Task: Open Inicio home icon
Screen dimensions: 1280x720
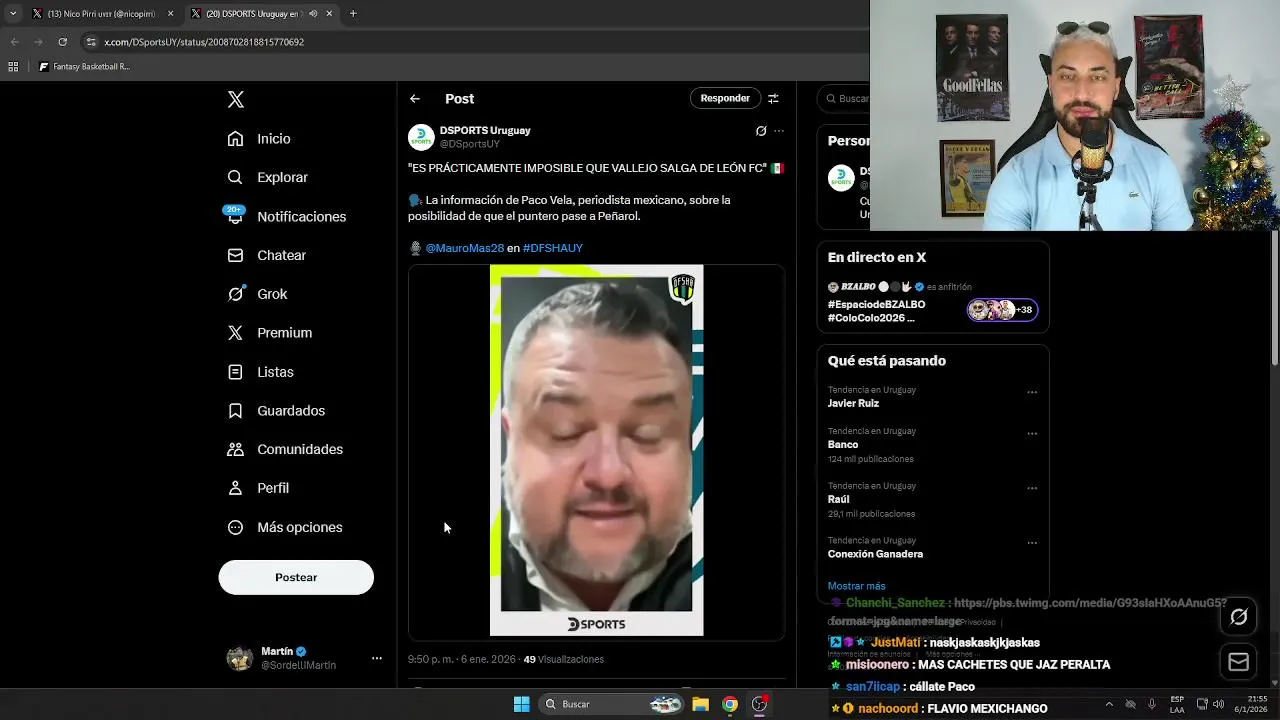Action: tap(235, 139)
